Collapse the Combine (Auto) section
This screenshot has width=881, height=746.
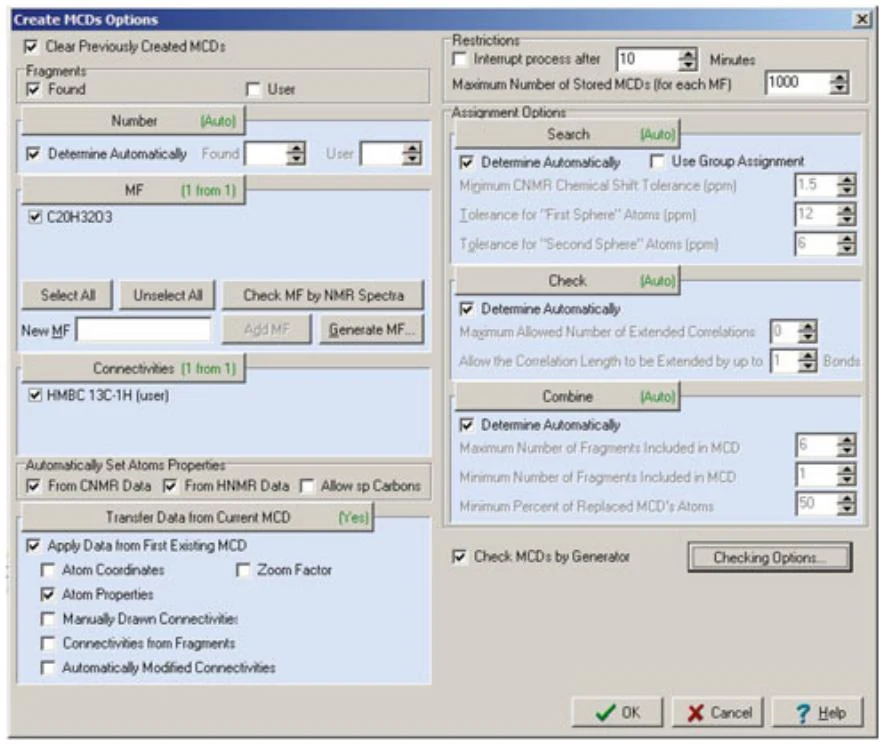coord(567,397)
